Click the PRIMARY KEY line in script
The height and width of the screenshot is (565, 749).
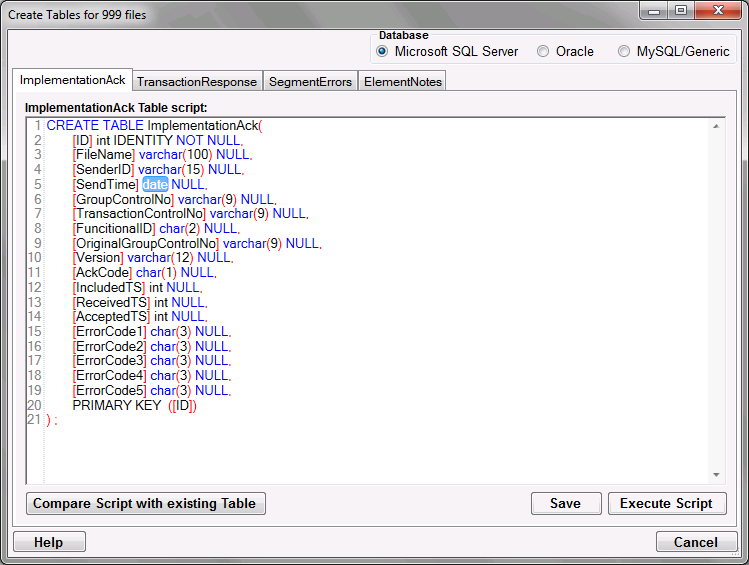click(134, 405)
